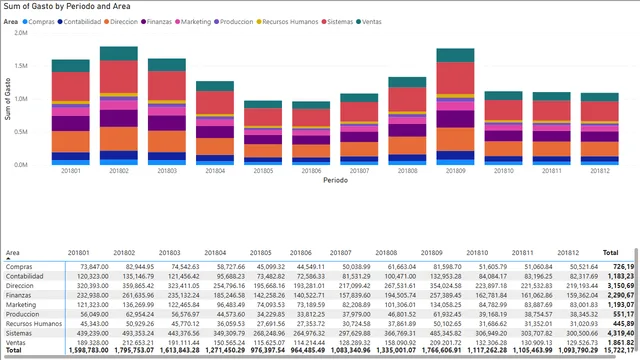Click the Direccion segment of the 201808 bar
This screenshot has height=360, width=640.
coord(407,145)
